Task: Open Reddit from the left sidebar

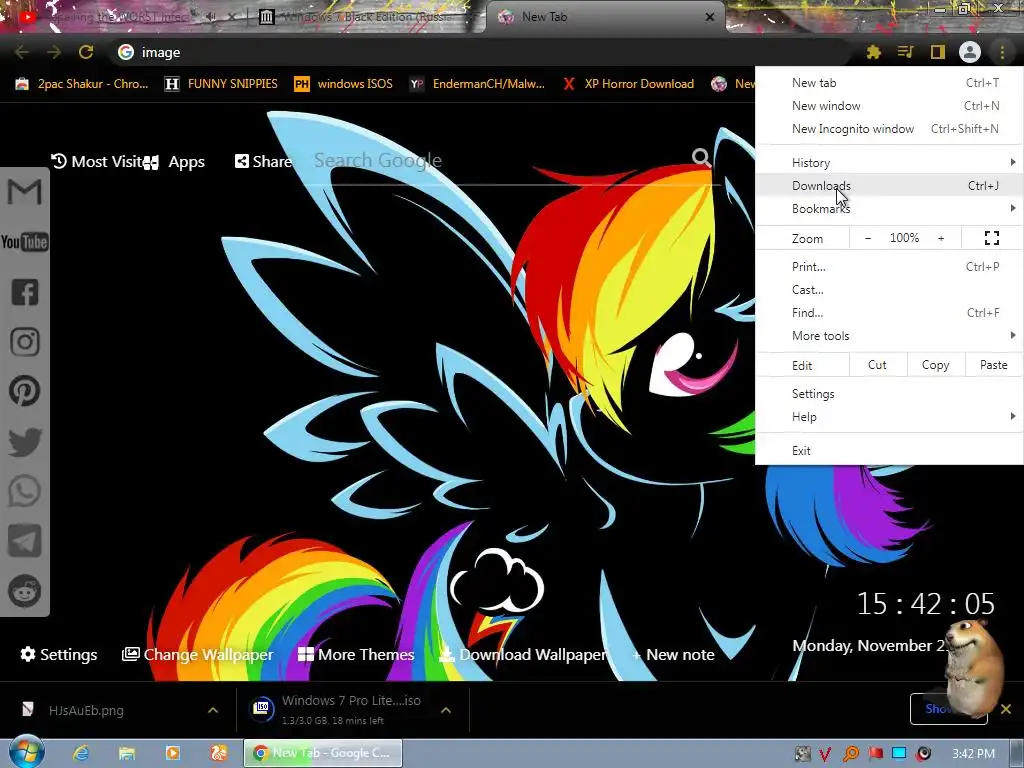Action: 25,591
